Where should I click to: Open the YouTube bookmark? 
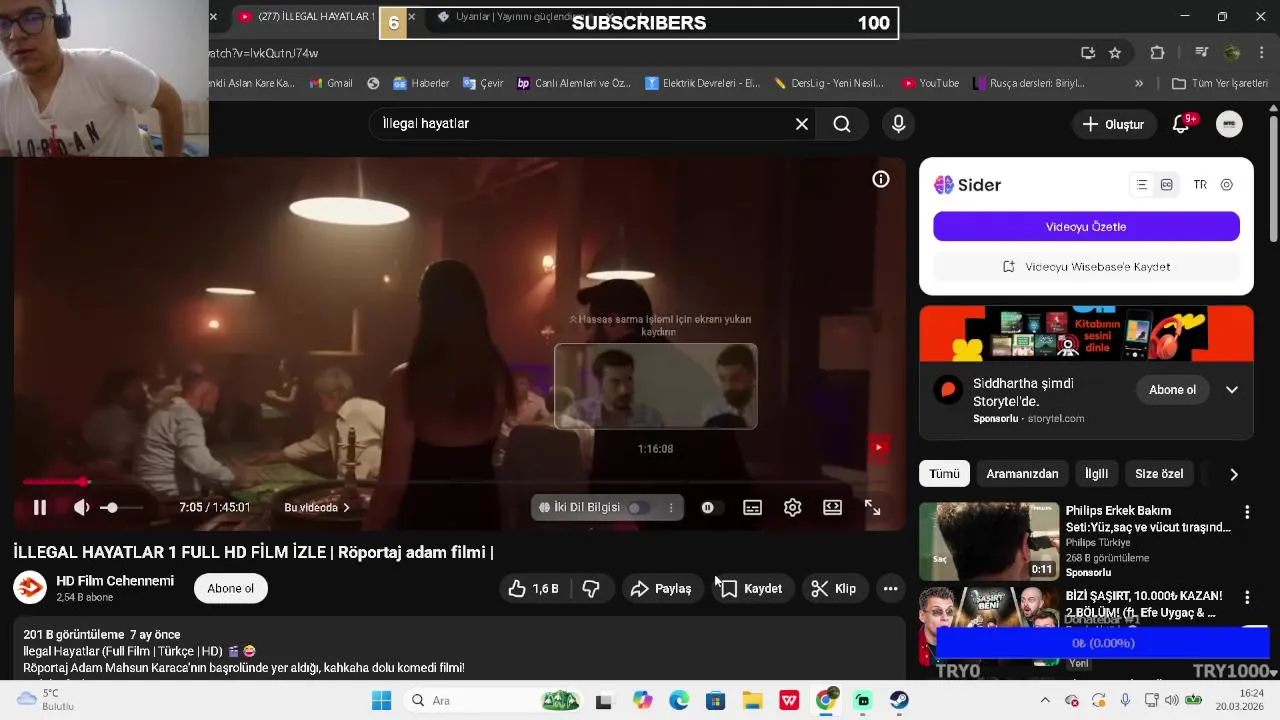click(x=930, y=83)
